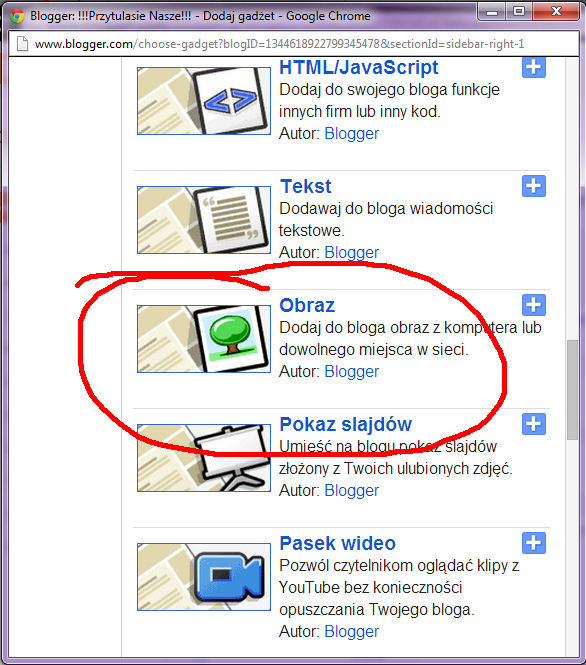Open Blogger author link under Tekst
The image size is (586, 665).
click(x=352, y=252)
